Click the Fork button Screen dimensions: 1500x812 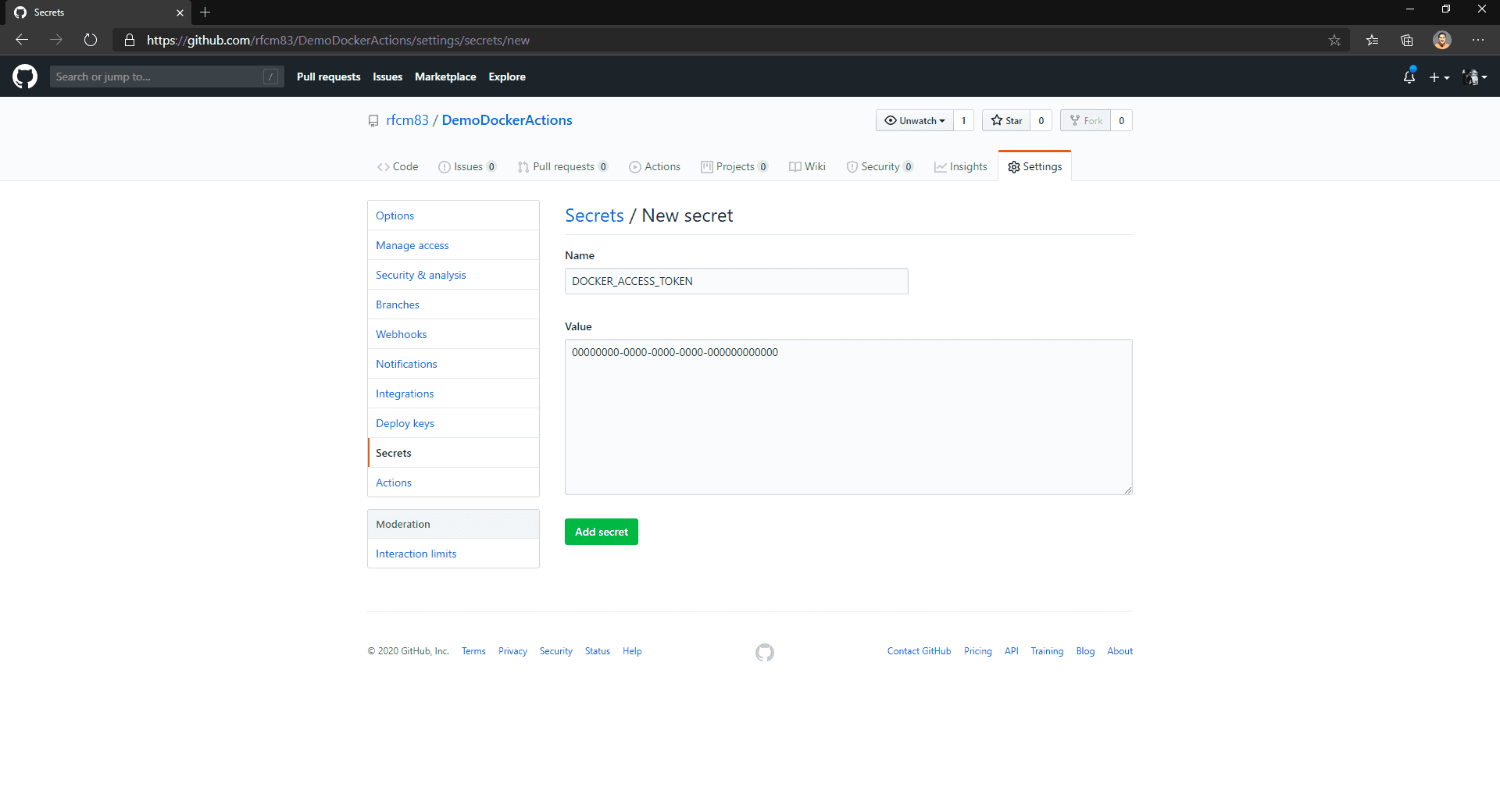(1085, 120)
